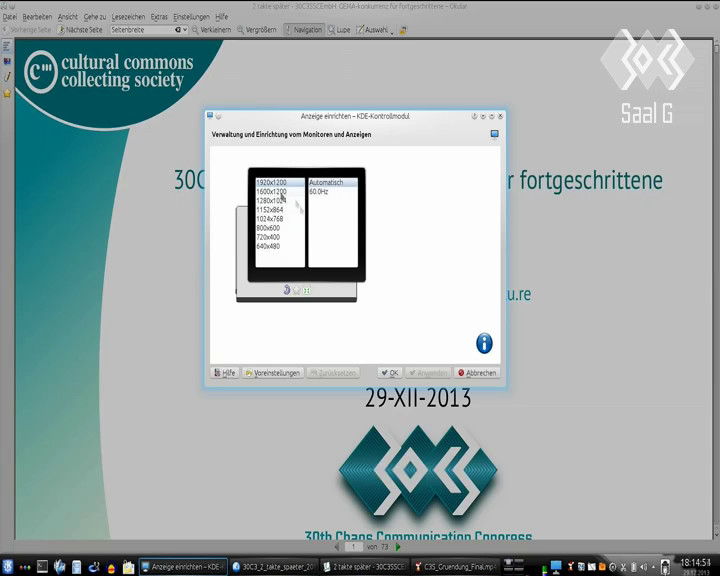
Task: Open the Datei menu
Action: click(x=10, y=17)
